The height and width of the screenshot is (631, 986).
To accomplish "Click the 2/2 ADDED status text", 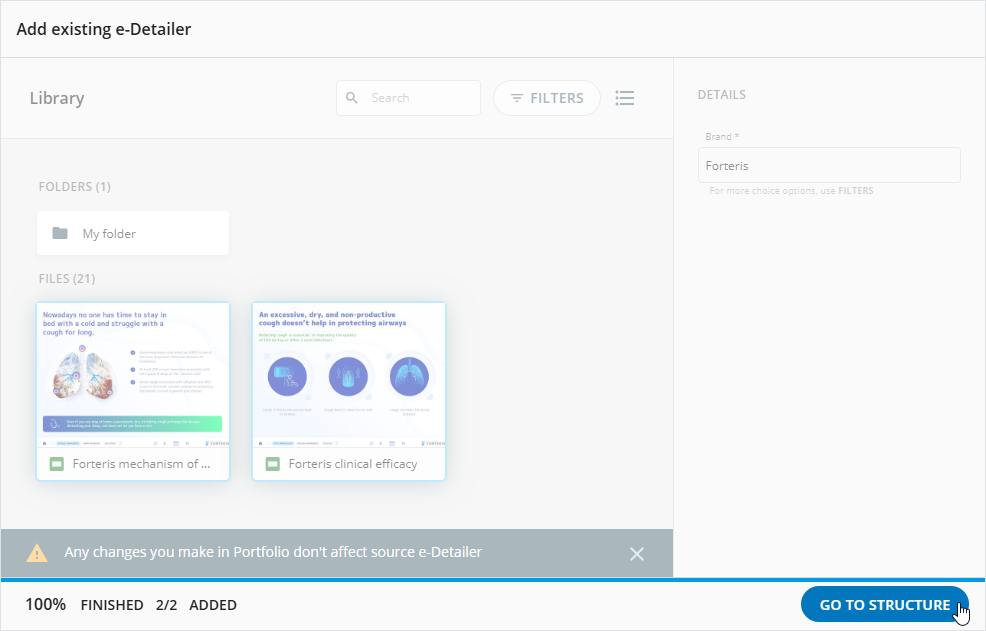I will pos(196,605).
